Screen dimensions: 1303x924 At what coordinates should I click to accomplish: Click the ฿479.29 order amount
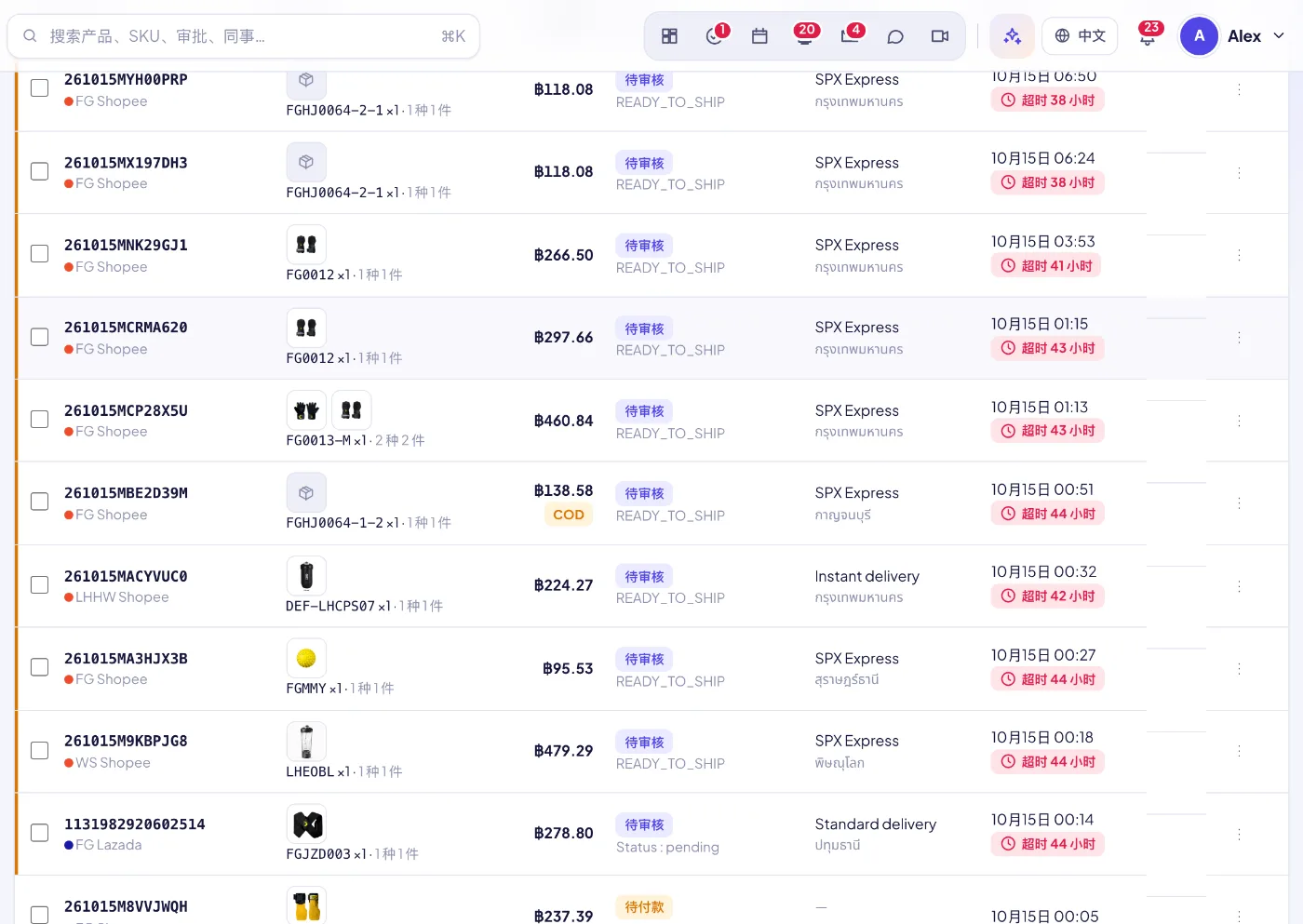(x=563, y=751)
